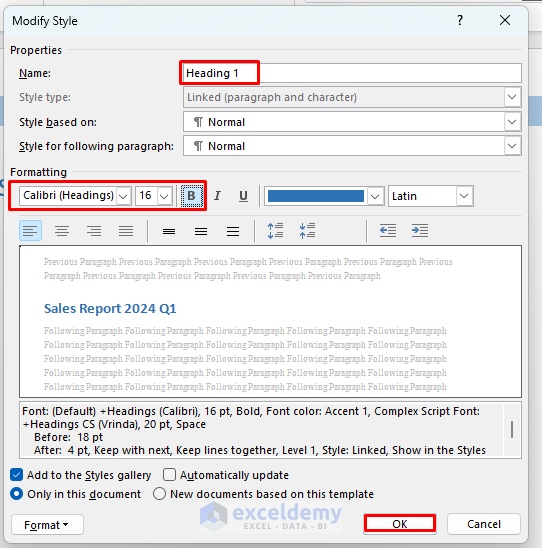The height and width of the screenshot is (548, 542).
Task: Apply justify paragraph alignment
Action: [126, 231]
